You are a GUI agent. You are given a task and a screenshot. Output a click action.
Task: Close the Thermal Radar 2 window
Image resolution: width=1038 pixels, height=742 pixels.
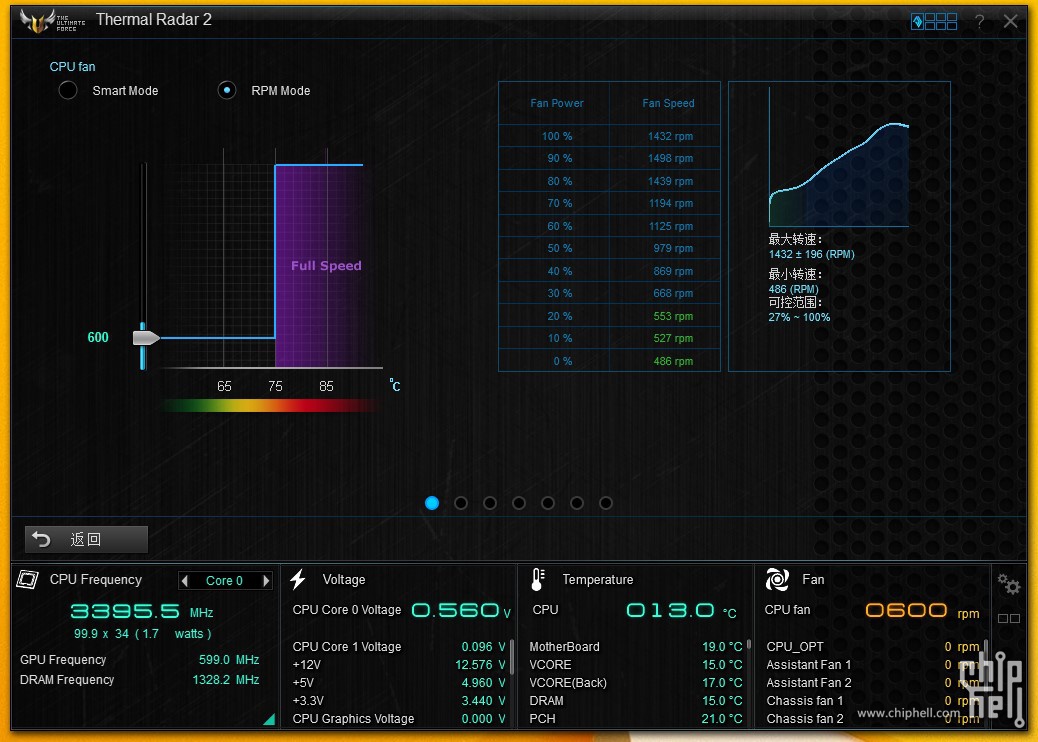[1010, 21]
